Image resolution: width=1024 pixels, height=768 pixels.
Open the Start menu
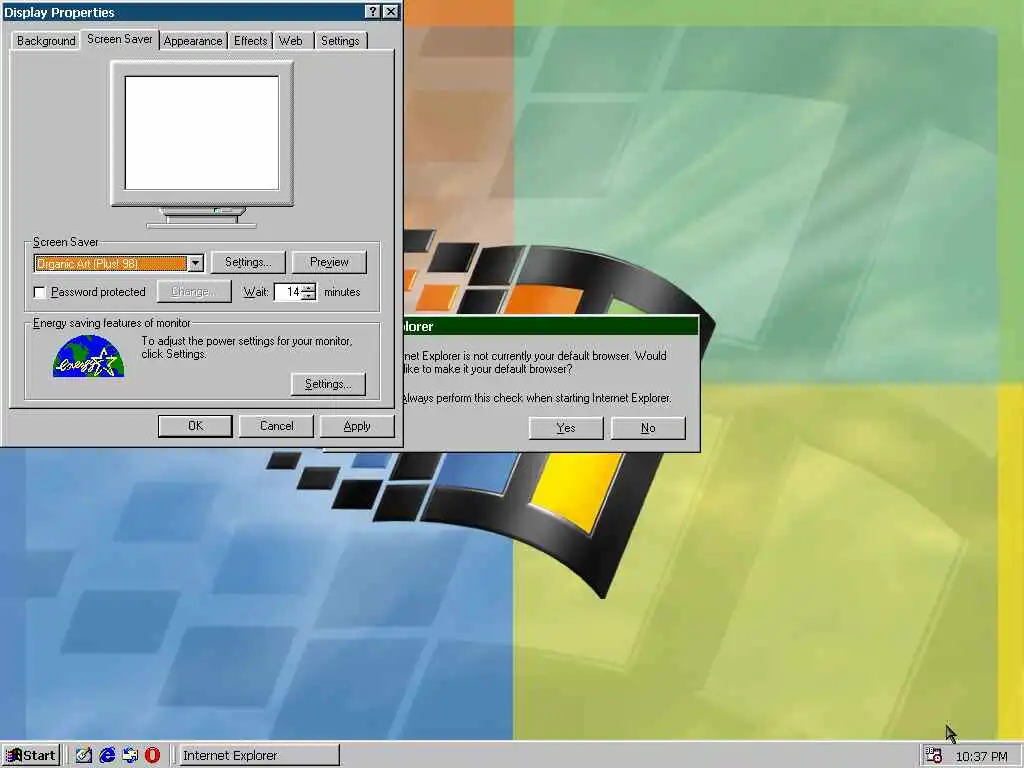coord(31,756)
